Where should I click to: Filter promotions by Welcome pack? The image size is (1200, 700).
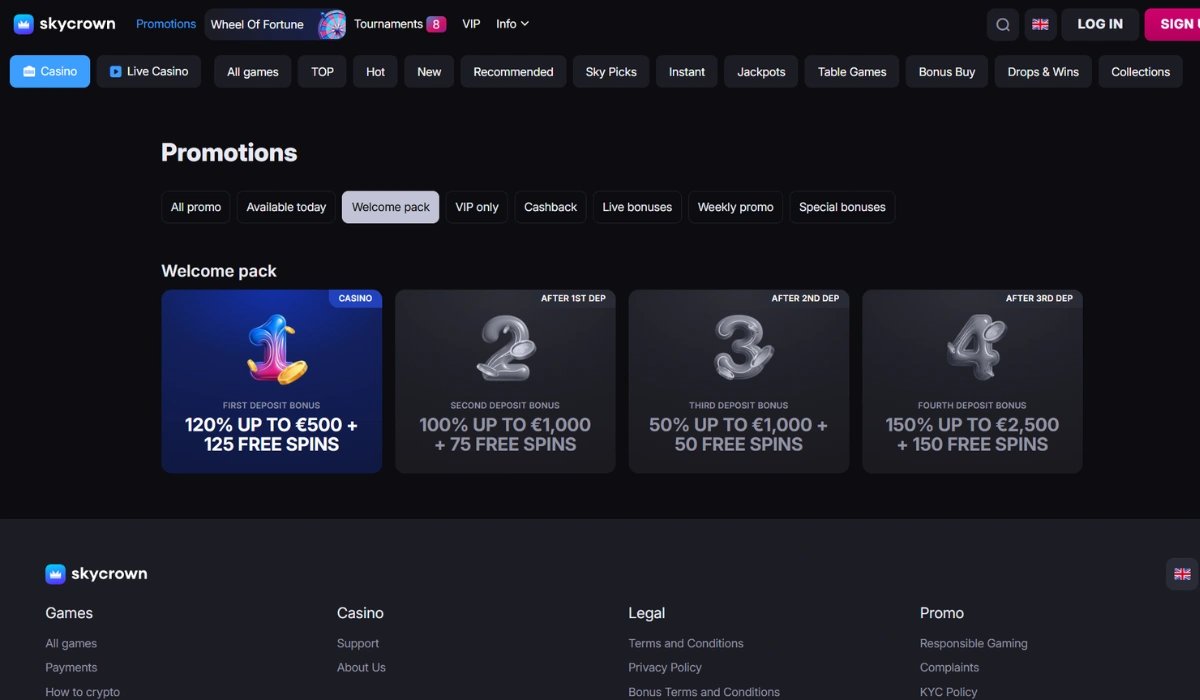[390, 207]
